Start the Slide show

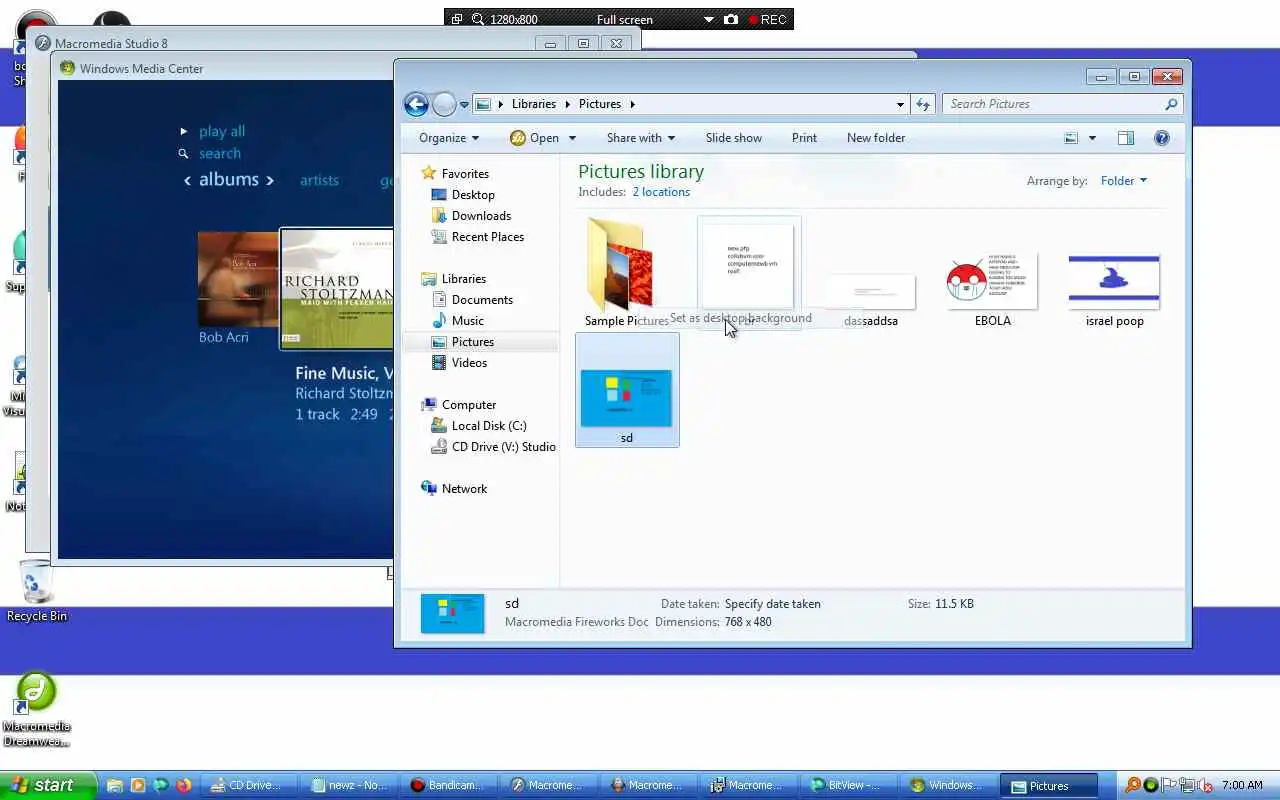pyautogui.click(x=734, y=138)
